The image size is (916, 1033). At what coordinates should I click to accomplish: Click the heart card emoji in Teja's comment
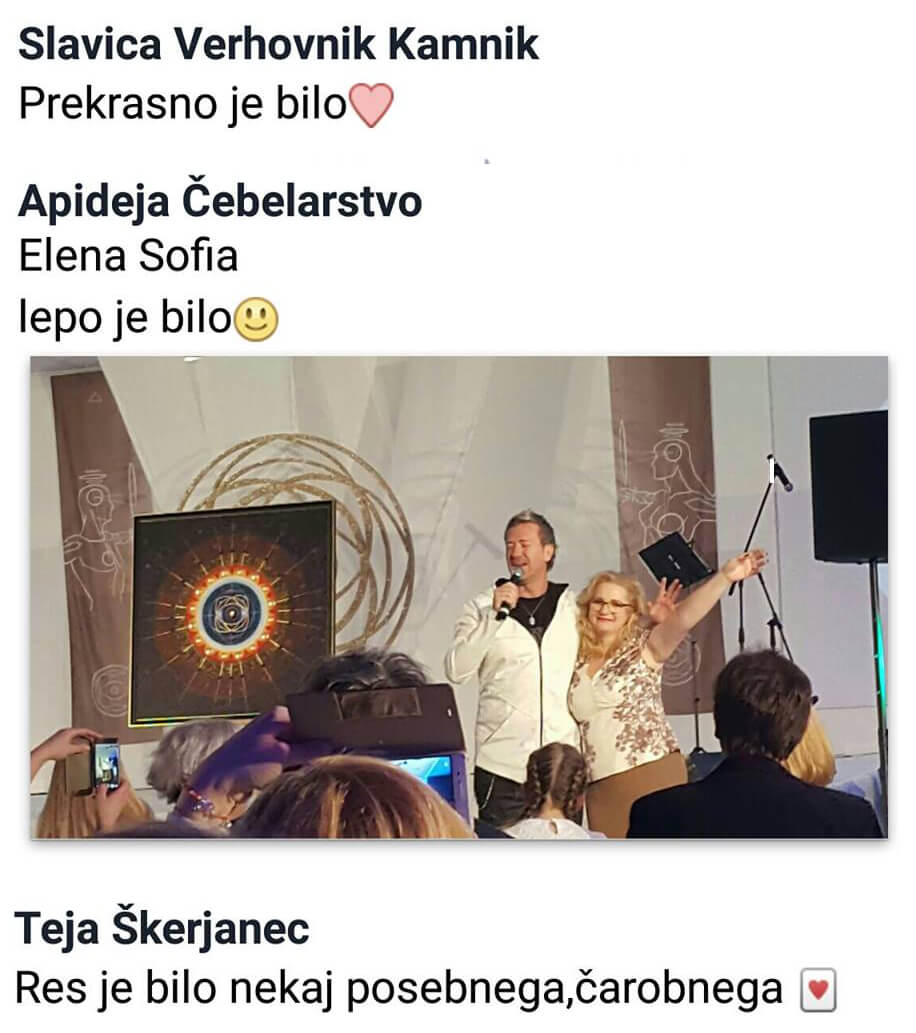[x=818, y=990]
